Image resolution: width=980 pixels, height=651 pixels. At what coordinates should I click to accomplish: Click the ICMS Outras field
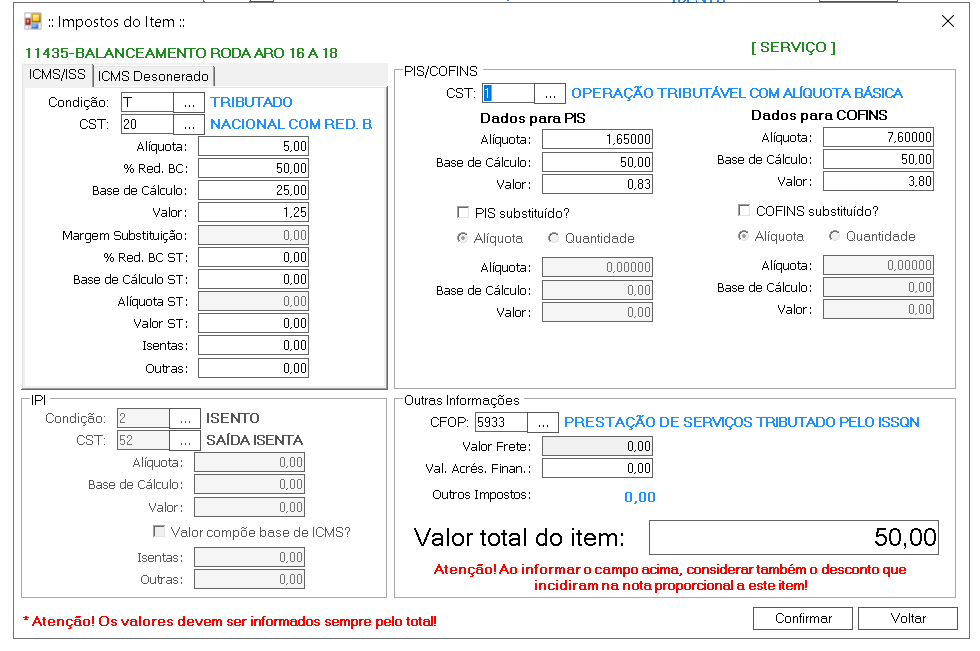click(x=253, y=368)
